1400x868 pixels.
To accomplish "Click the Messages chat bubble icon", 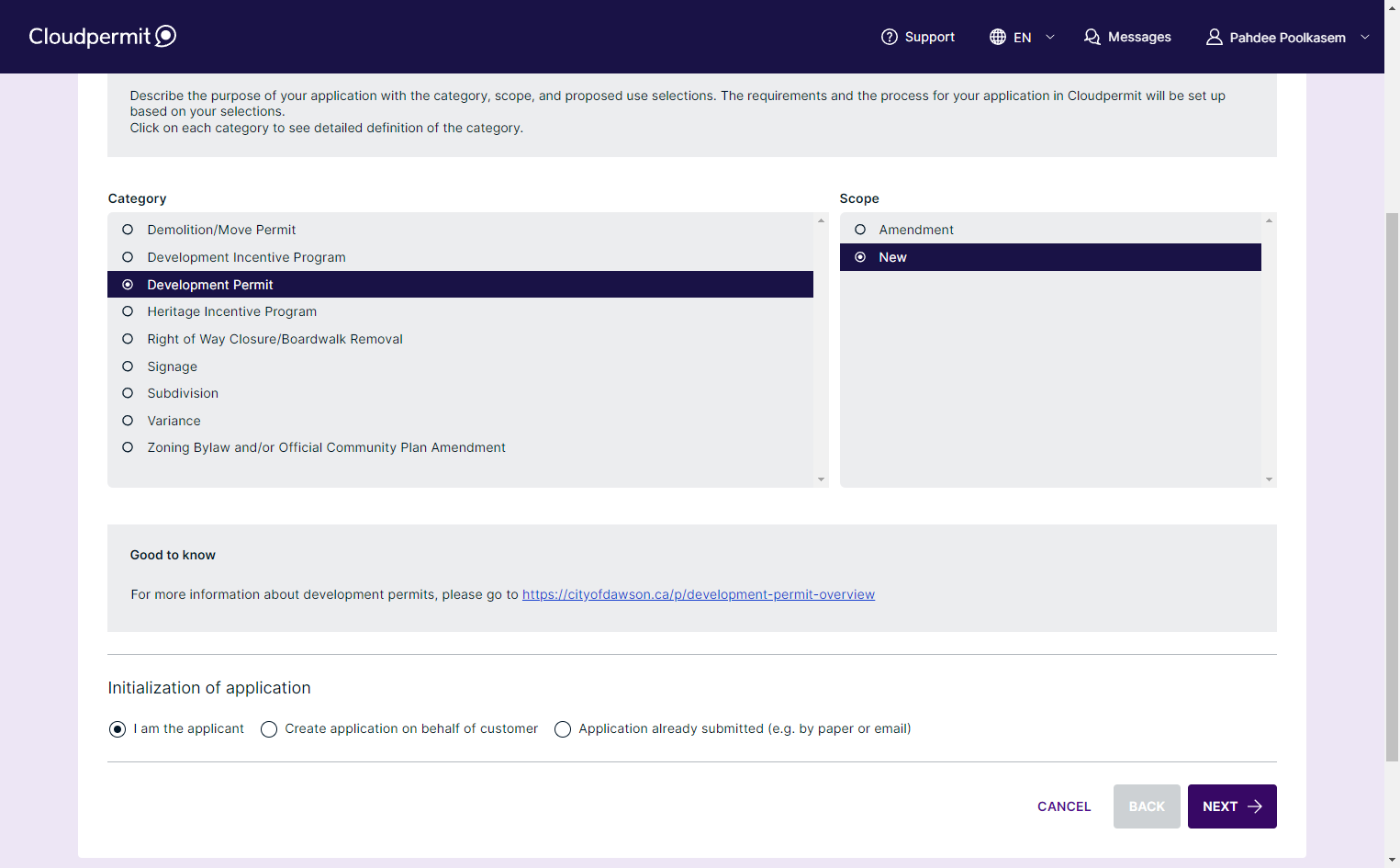I will click(x=1092, y=37).
